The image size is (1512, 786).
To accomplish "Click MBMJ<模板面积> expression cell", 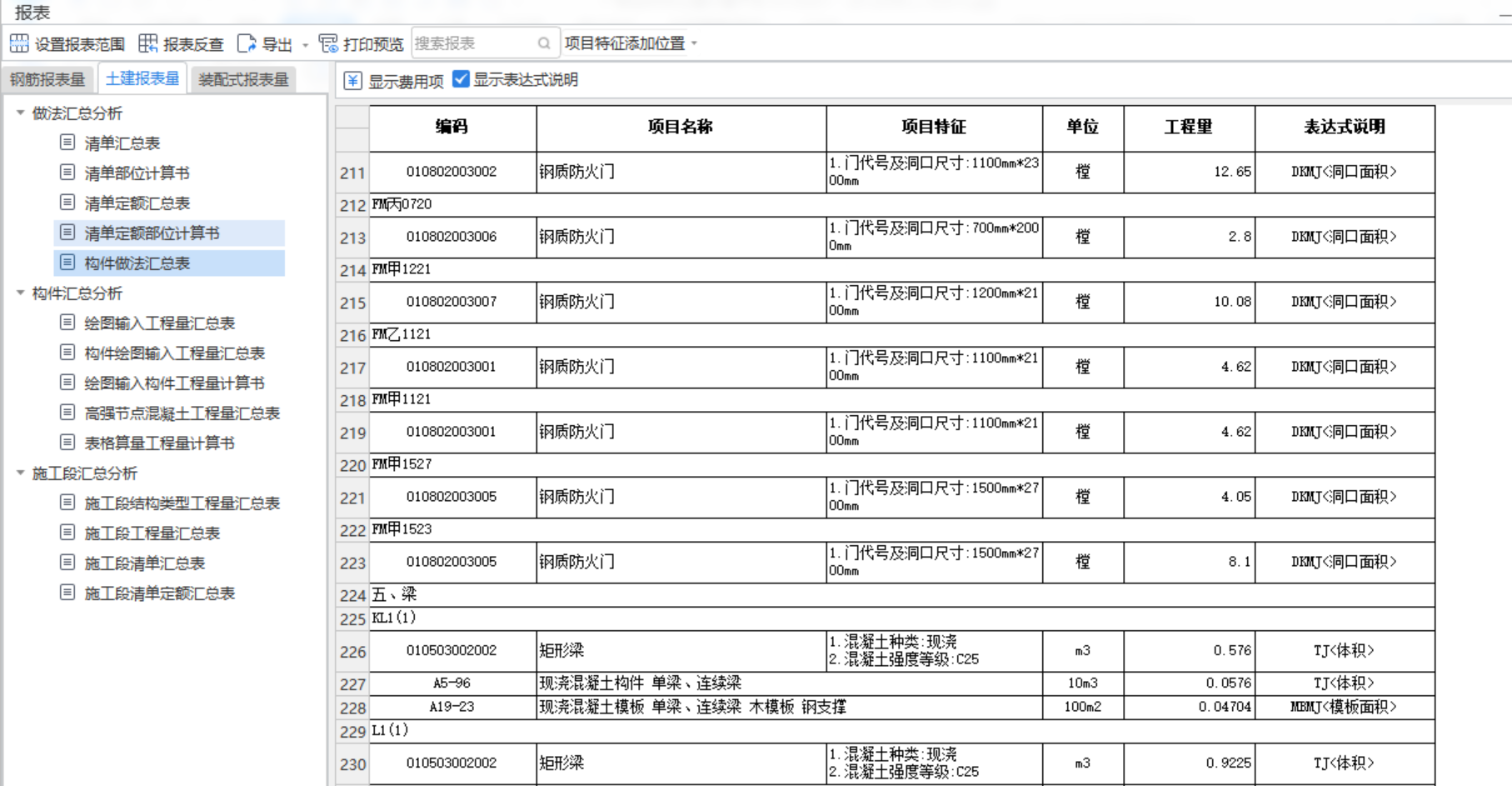I will [1344, 707].
